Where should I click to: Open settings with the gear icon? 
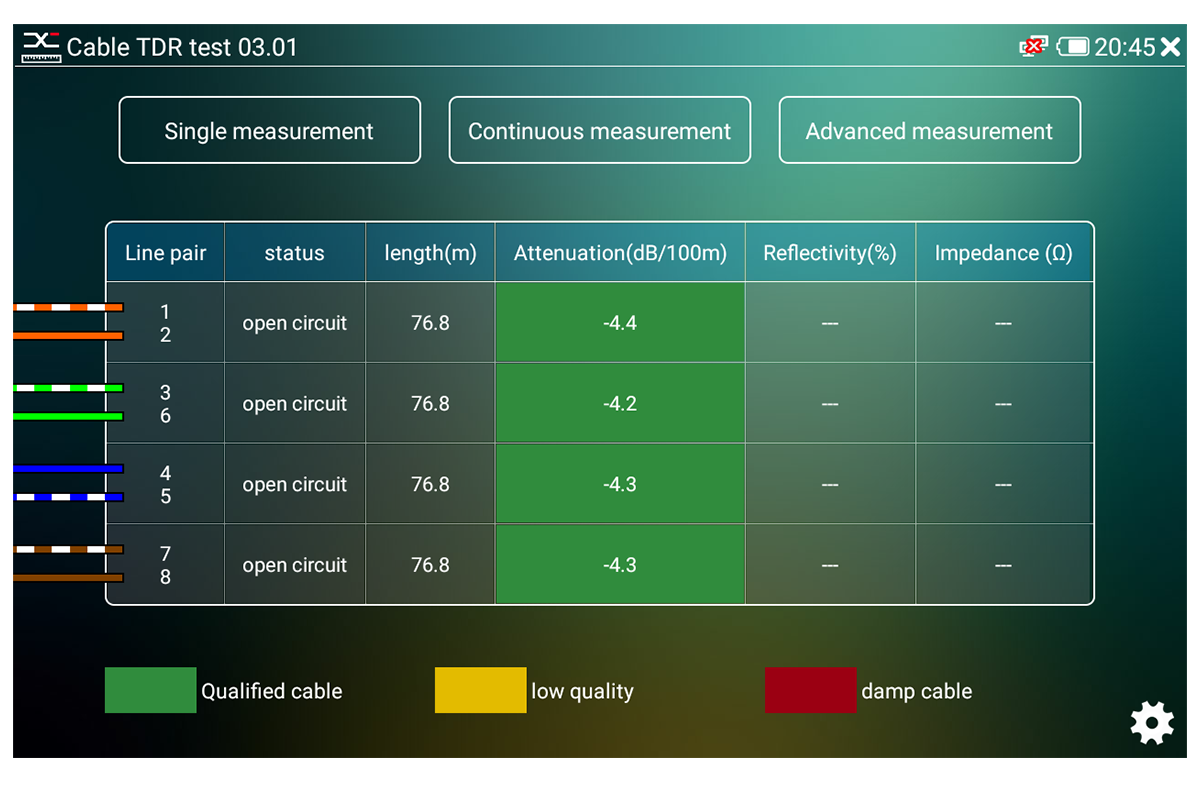[1152, 723]
